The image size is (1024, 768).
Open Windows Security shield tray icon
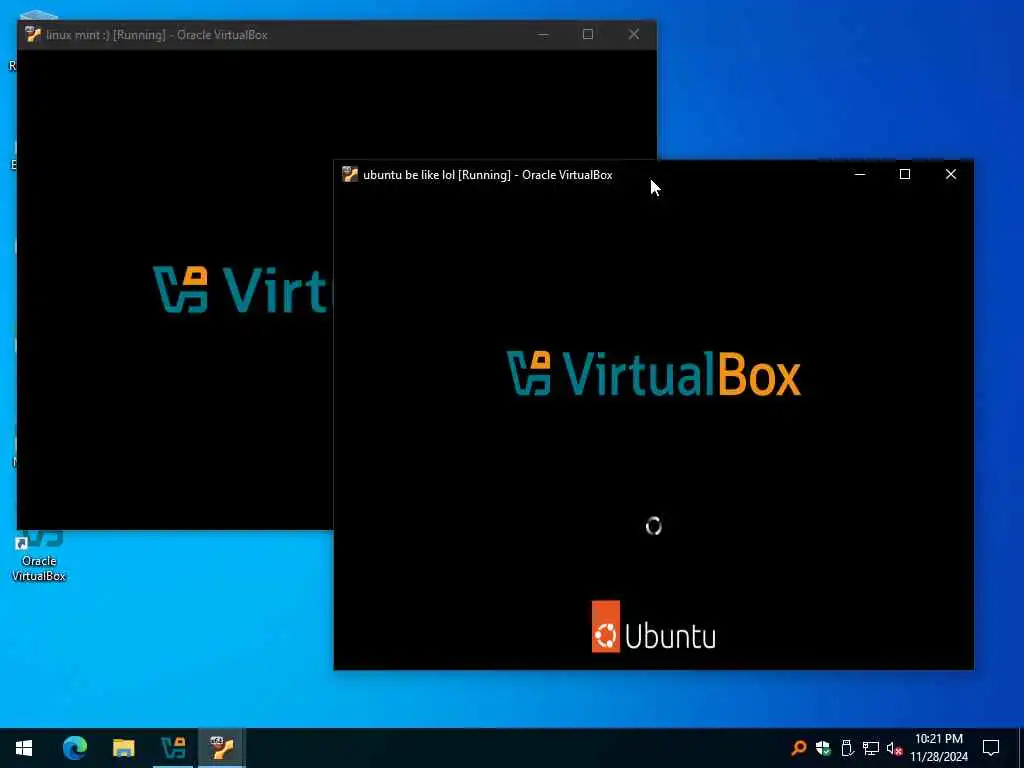[823, 748]
